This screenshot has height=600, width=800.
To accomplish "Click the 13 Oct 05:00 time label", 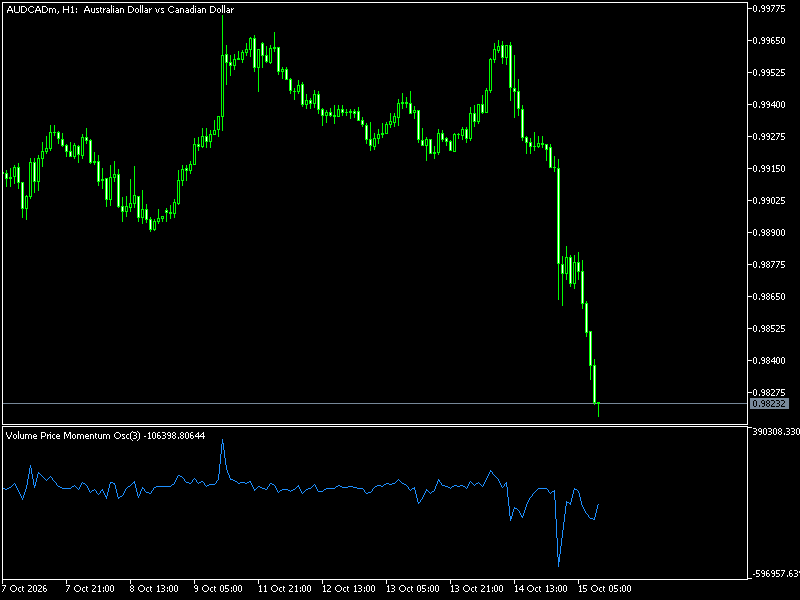I will (x=412, y=588).
